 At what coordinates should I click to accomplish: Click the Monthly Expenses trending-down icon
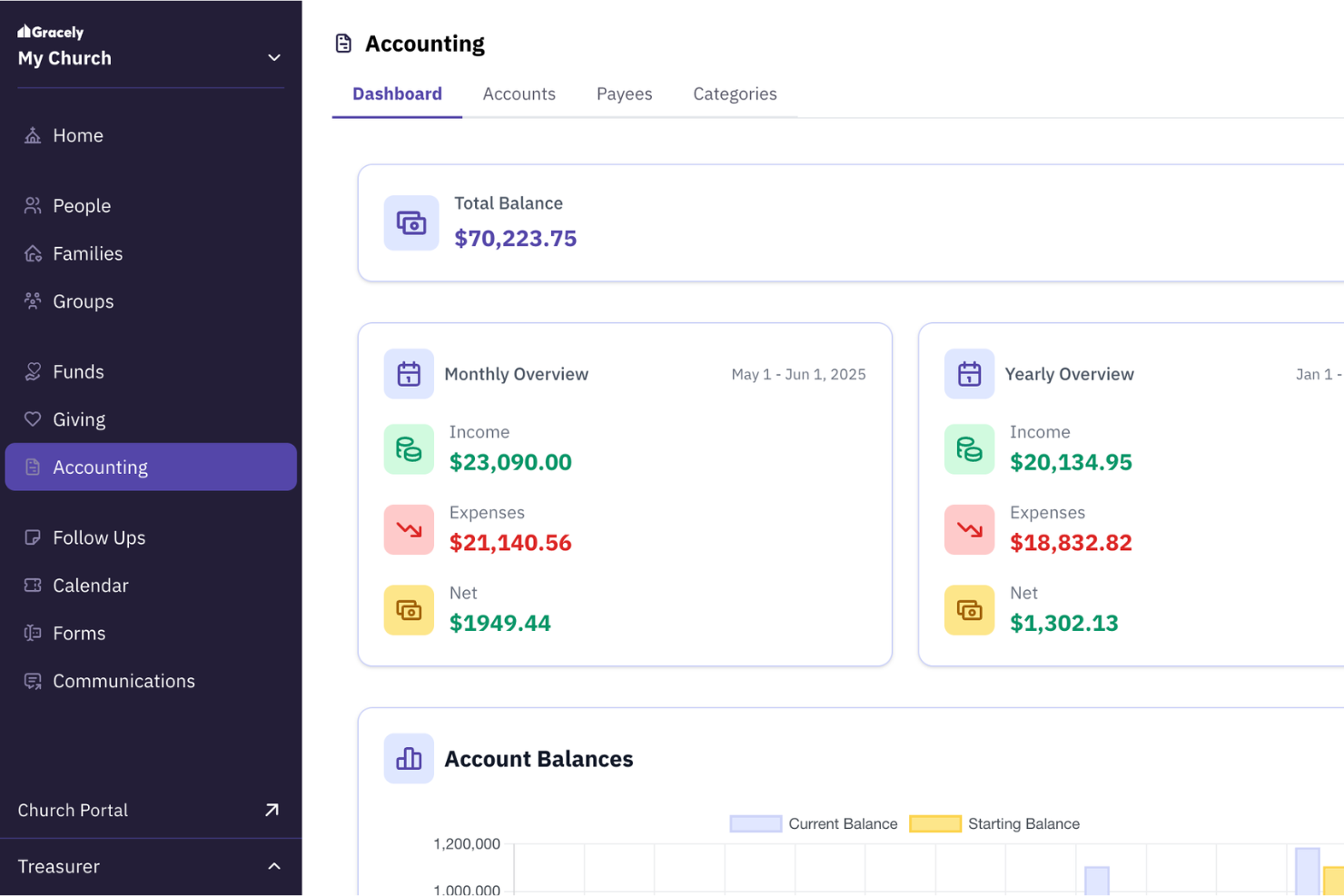(x=409, y=530)
